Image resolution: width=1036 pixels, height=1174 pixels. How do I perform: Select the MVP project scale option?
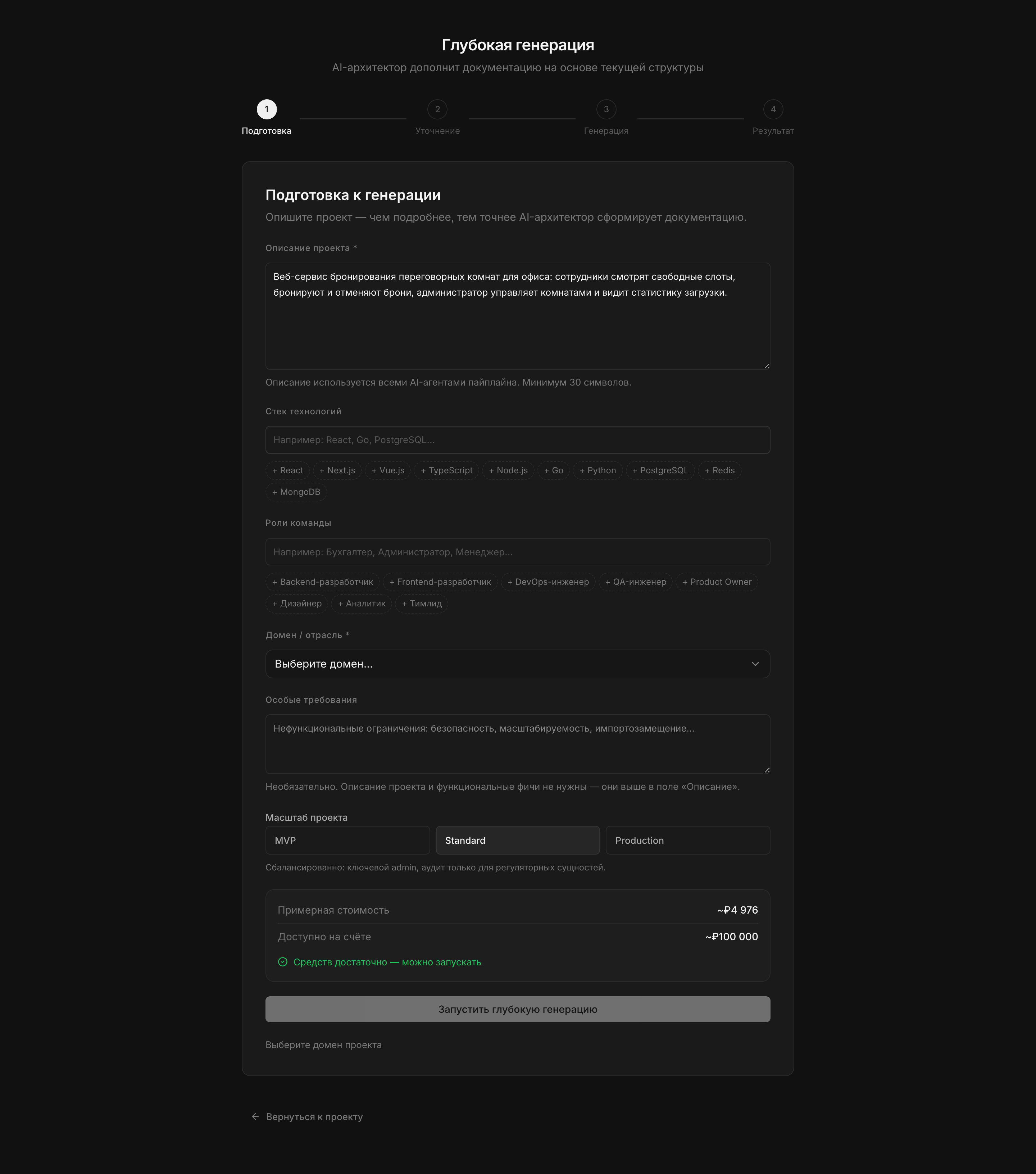[x=347, y=840]
